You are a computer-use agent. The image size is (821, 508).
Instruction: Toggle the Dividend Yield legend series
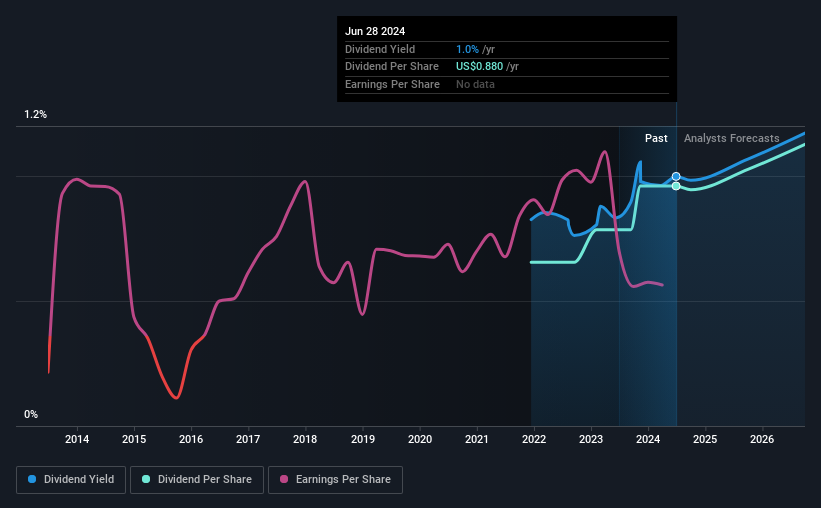click(x=71, y=480)
